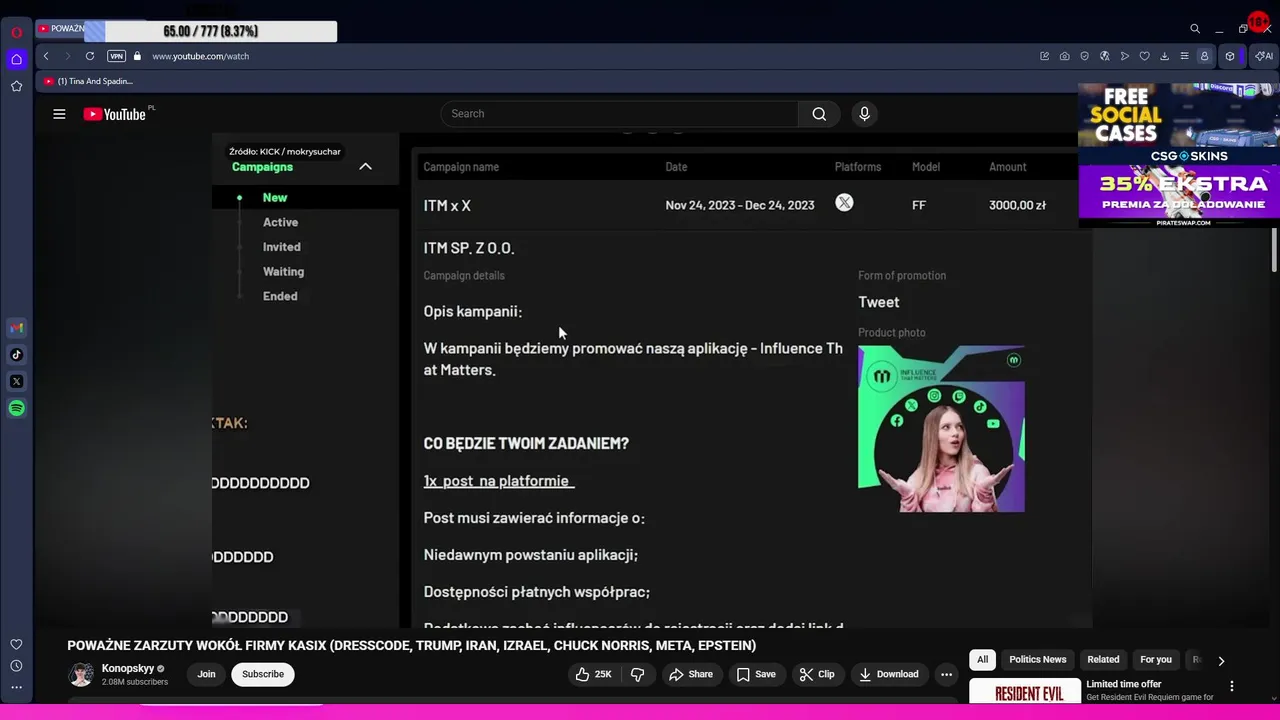Open the YouTube guide hamburger menu
The height and width of the screenshot is (720, 1280).
click(59, 114)
